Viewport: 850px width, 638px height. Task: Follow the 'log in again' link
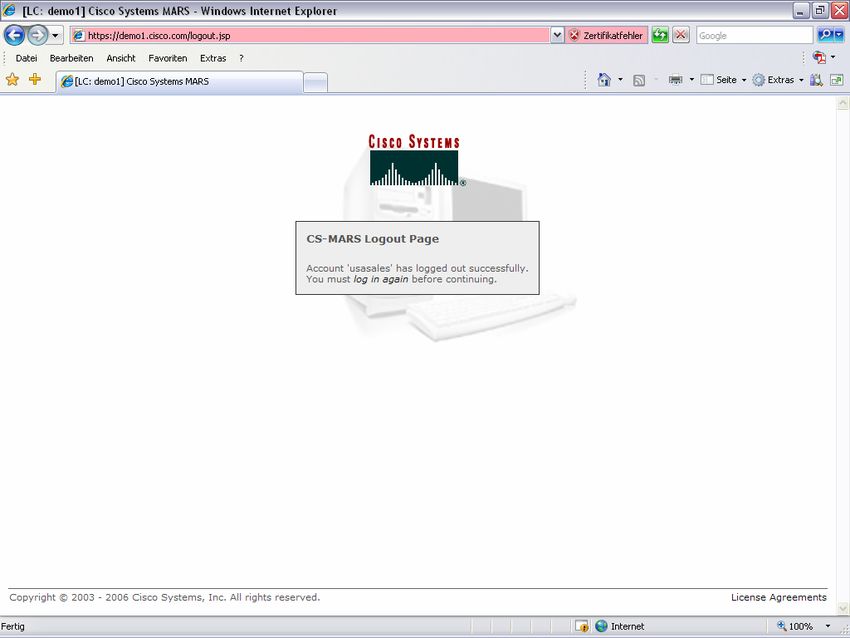(x=381, y=280)
